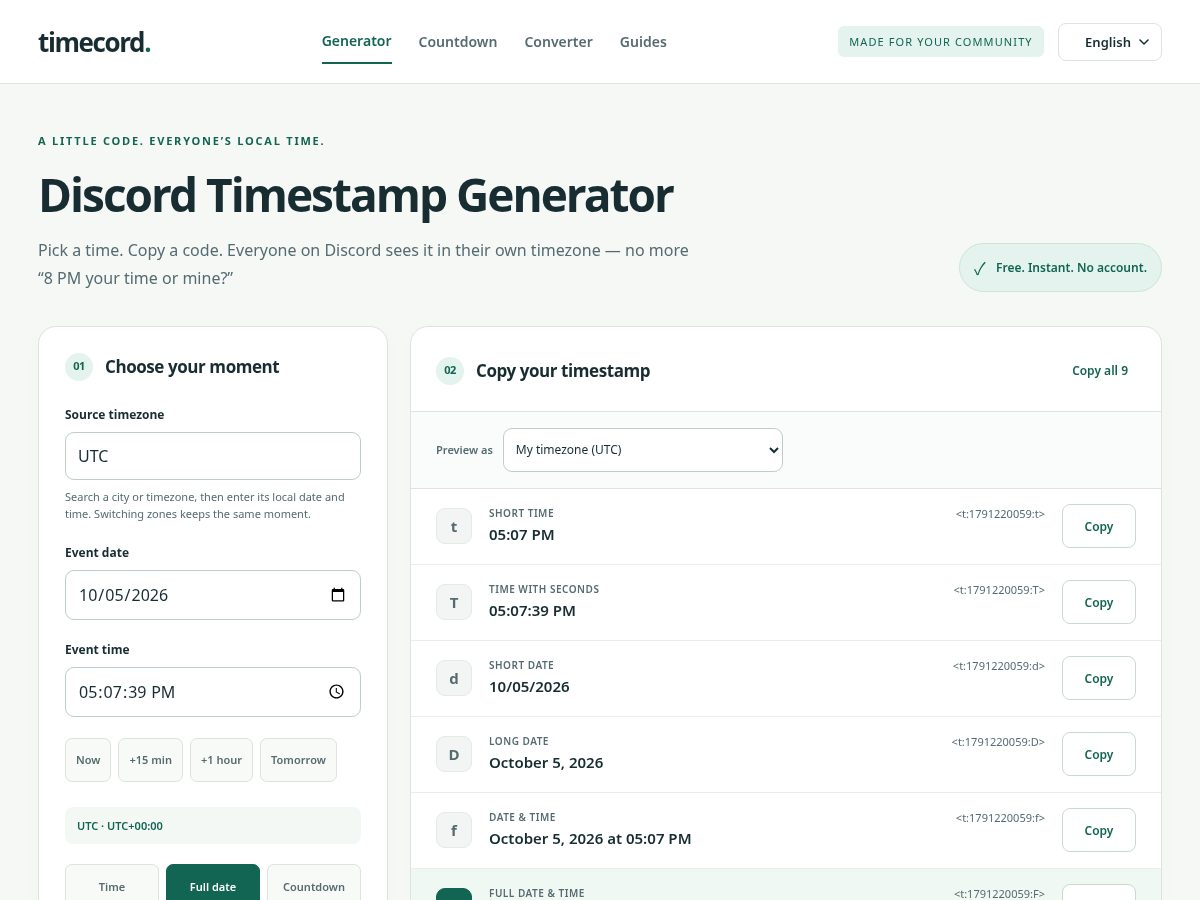
Task: Click the 01 step number badge
Action: click(79, 367)
